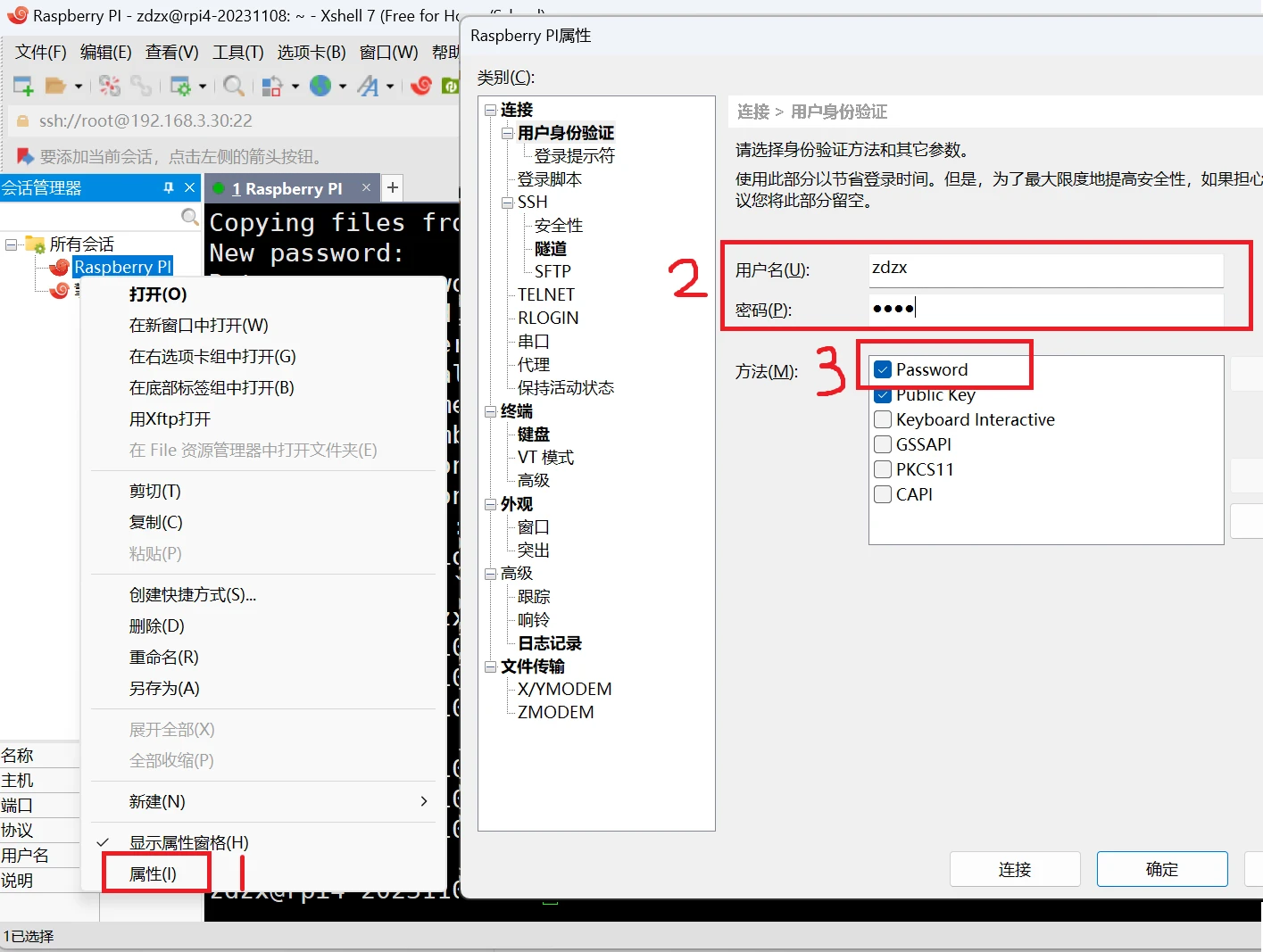Open dropdown arrow beside Open folder icon
This screenshot has height=952, width=1263.
78,87
